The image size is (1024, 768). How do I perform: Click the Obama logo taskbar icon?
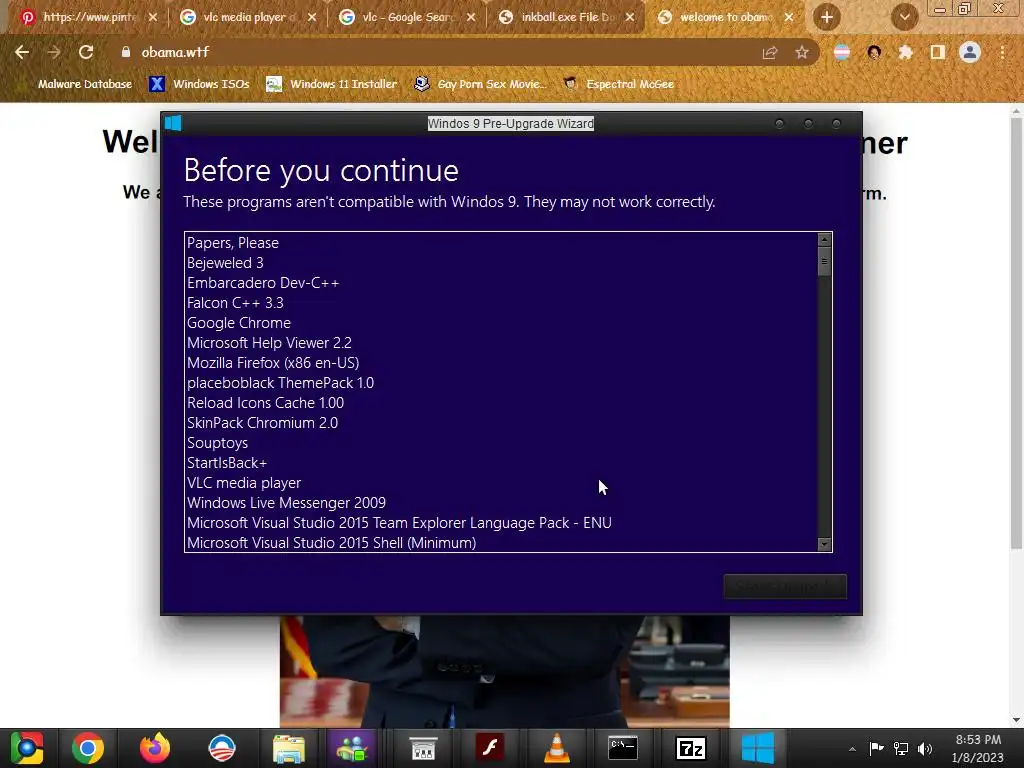pos(221,748)
